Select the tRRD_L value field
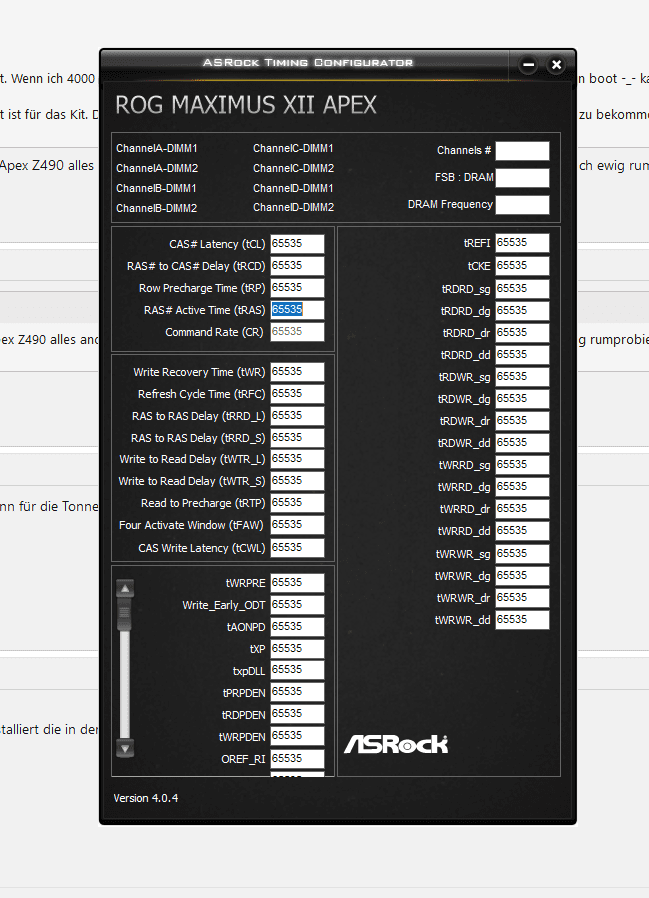This screenshot has width=649, height=898. pyautogui.click(x=297, y=416)
